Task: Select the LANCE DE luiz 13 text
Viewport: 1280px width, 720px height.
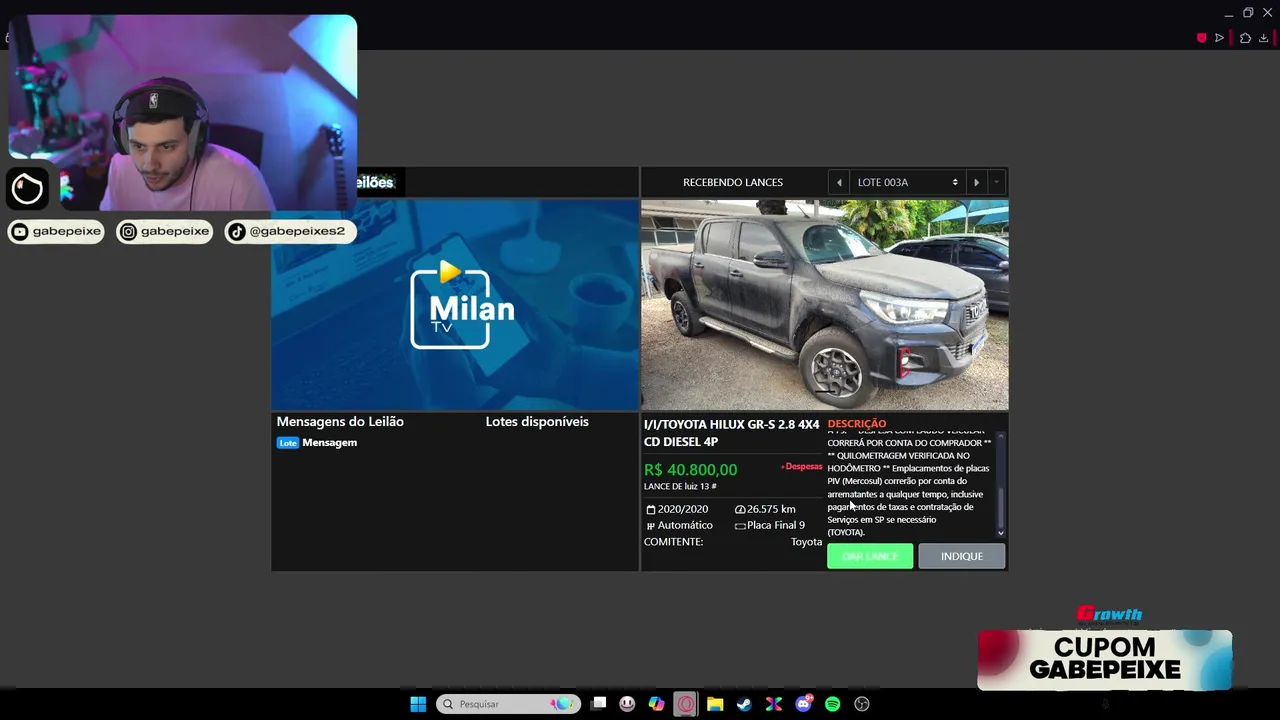Action: (680, 486)
